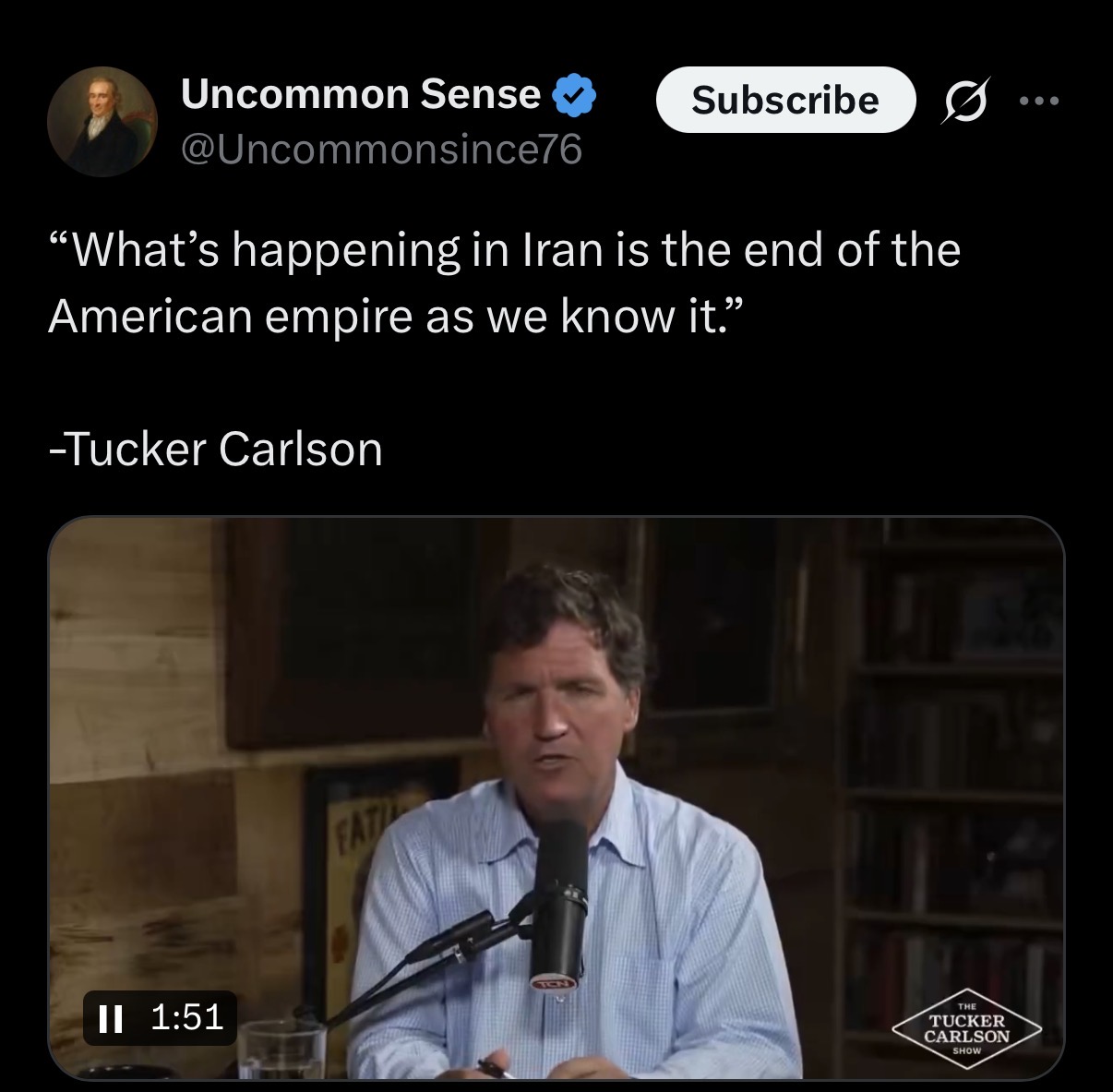Click the 1:51 video time remaining label

186,1017
